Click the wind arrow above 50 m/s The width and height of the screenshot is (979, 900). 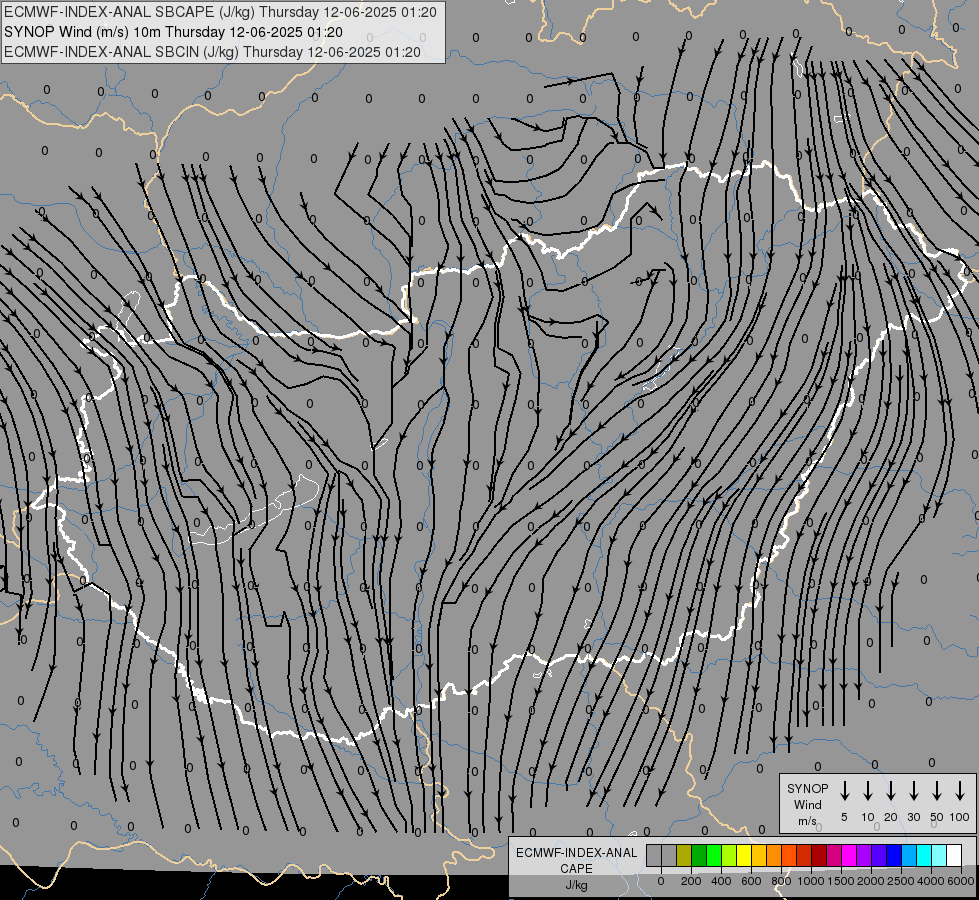(937, 791)
